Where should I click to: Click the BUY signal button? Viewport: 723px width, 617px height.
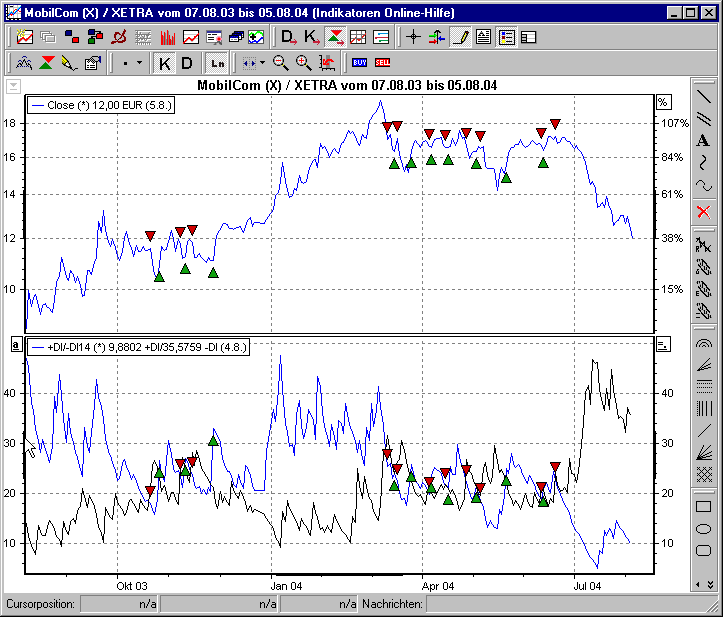(x=360, y=63)
